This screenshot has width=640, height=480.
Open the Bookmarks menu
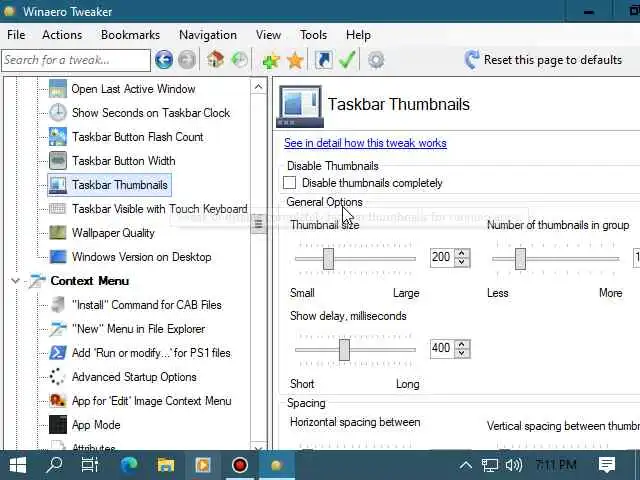click(x=131, y=35)
